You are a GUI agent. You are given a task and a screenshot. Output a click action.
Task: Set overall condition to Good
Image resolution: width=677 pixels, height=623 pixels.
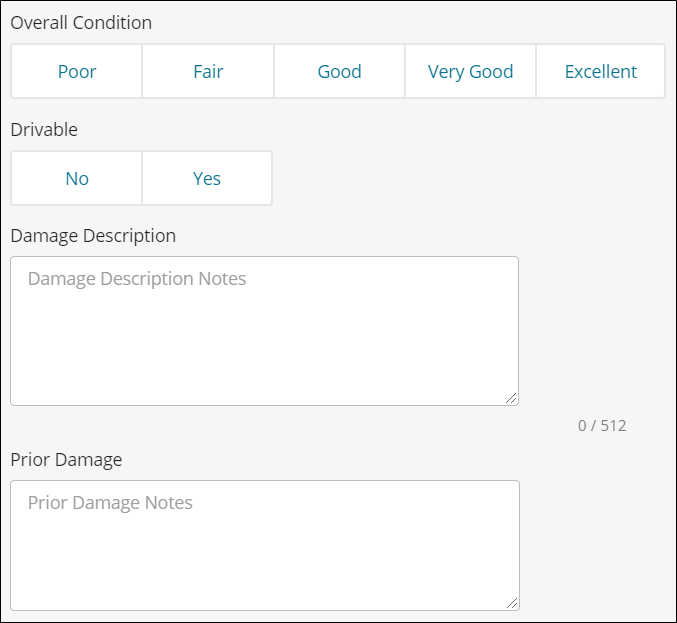coord(339,72)
